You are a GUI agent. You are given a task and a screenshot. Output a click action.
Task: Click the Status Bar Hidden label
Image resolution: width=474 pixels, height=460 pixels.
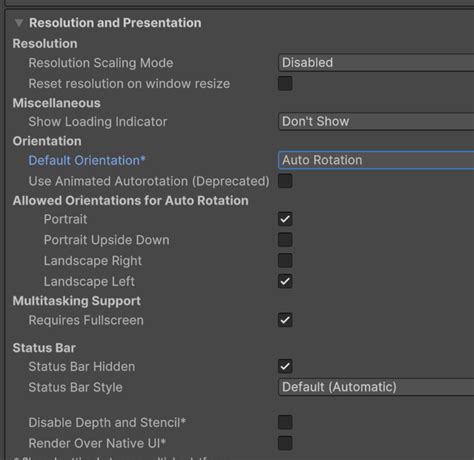tap(82, 367)
